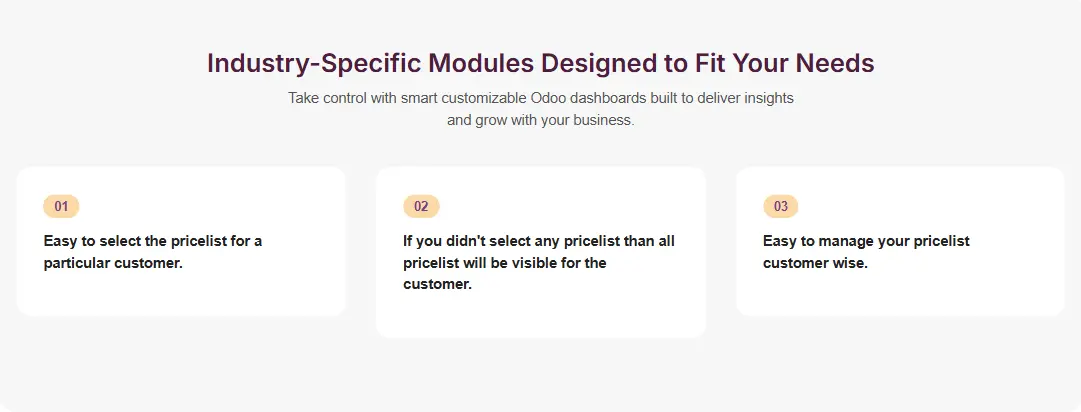The width and height of the screenshot is (1081, 412).
Task: Click the "customer wise." line in card 03
Action: coord(815,263)
